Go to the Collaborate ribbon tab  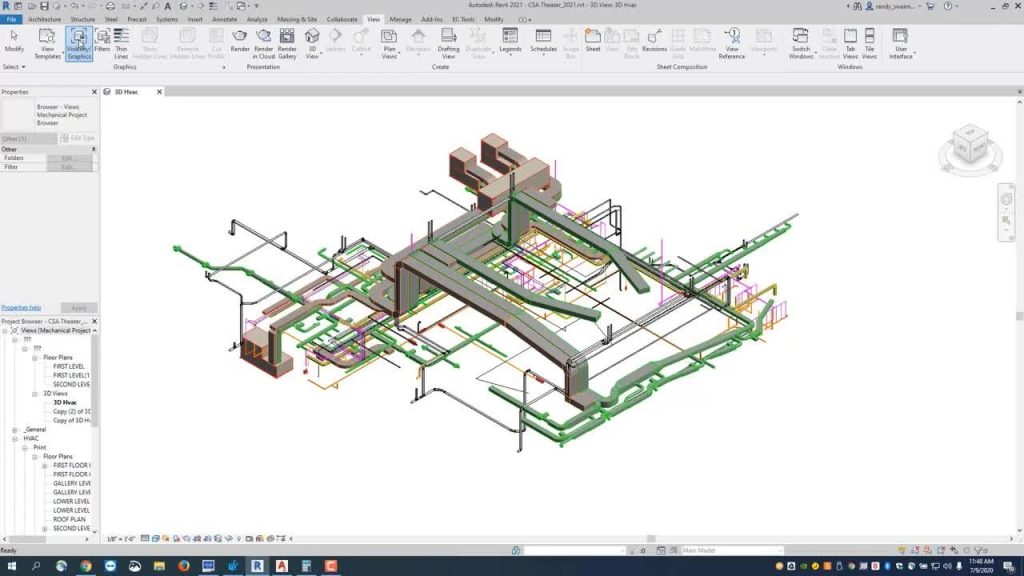[x=342, y=20]
